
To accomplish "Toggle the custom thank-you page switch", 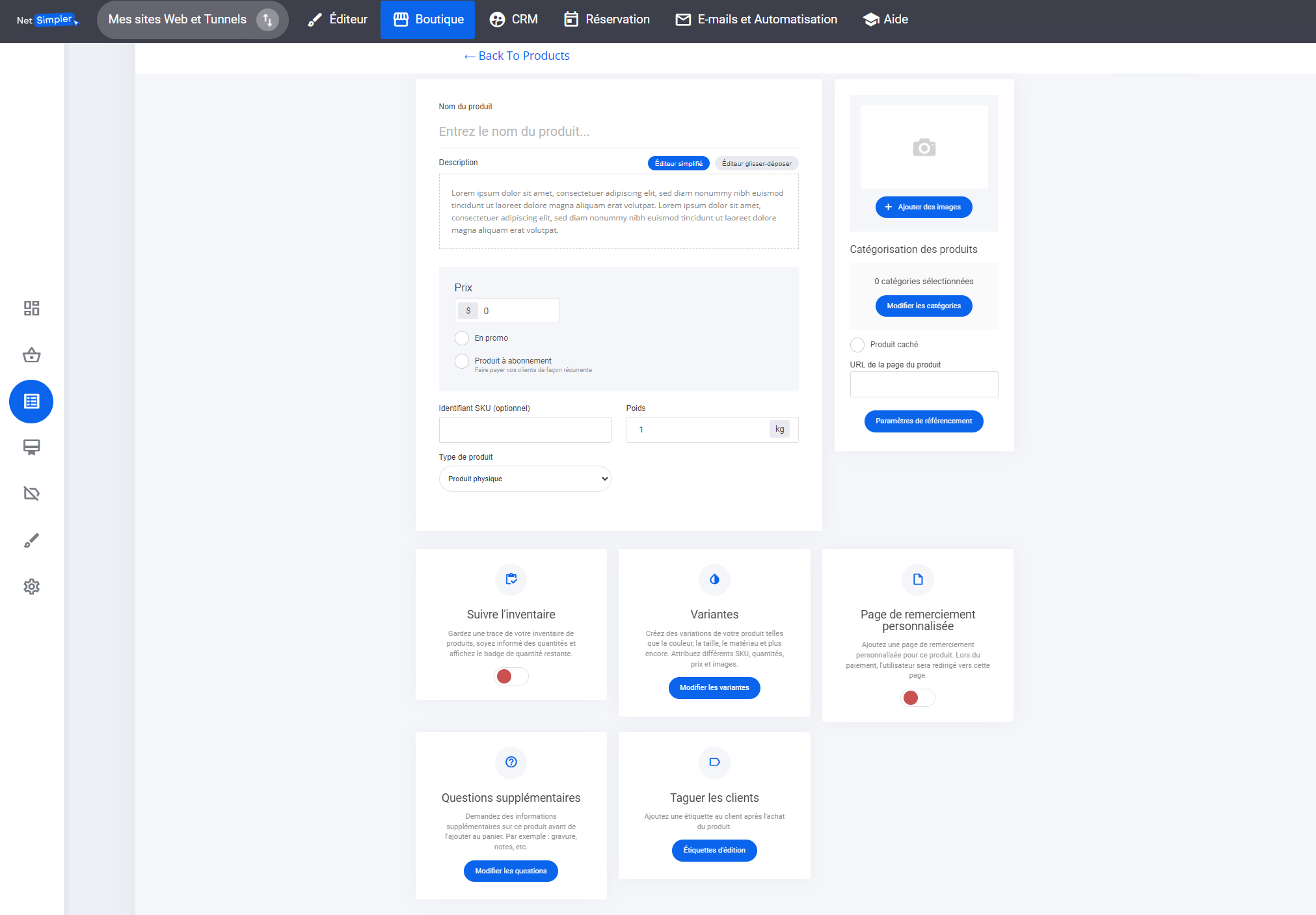I will 917,698.
